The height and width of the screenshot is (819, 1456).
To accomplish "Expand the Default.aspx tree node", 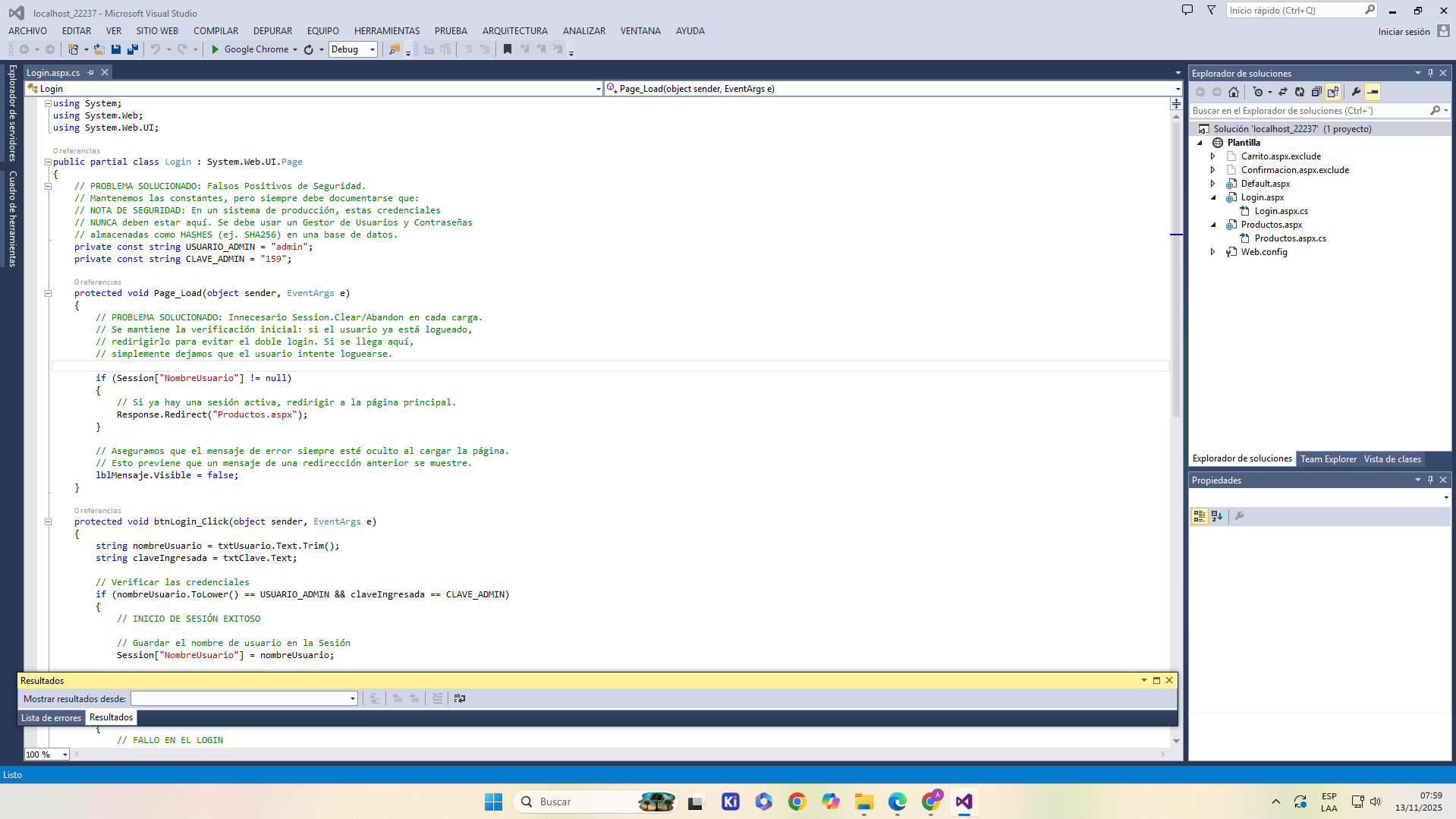I will coord(1212,184).
